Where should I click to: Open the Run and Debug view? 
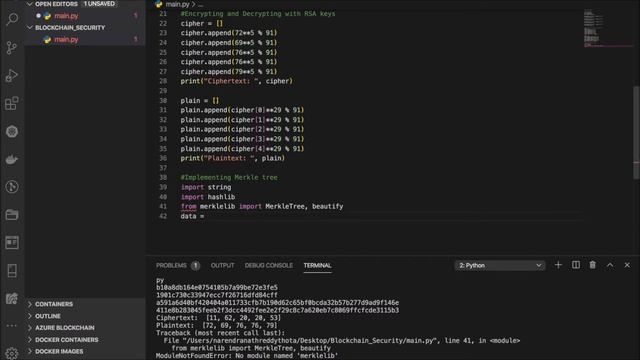pos(12,76)
